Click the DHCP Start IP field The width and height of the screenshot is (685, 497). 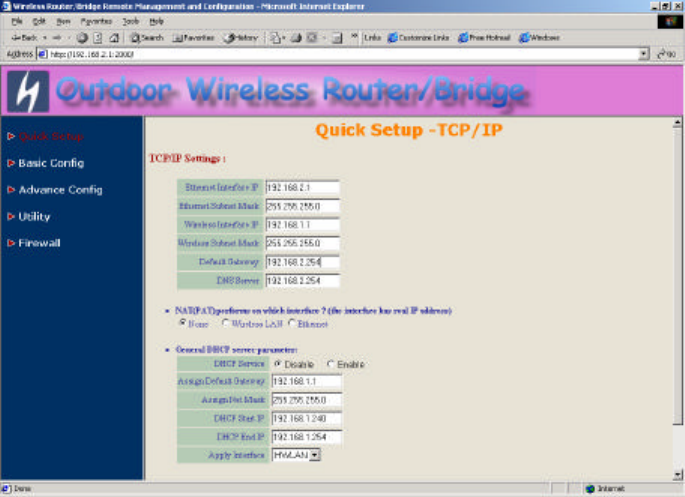(307, 418)
